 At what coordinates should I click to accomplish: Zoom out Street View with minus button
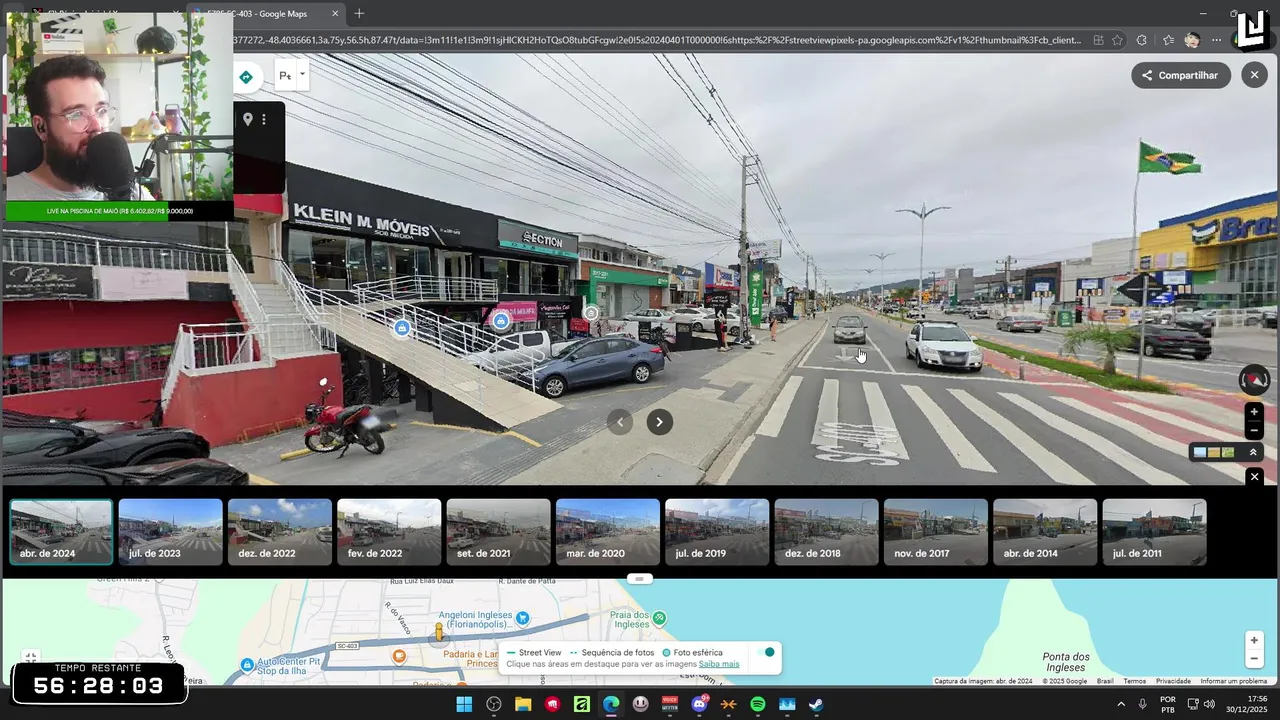coord(1254,431)
